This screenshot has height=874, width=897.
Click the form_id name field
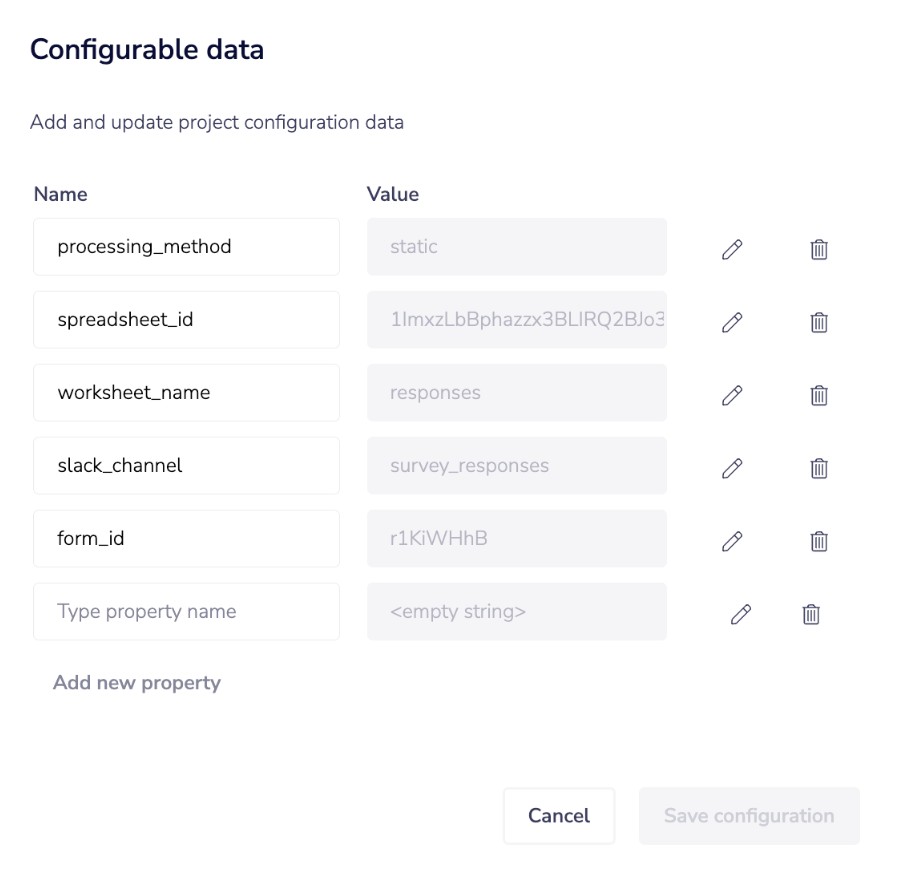tap(186, 539)
